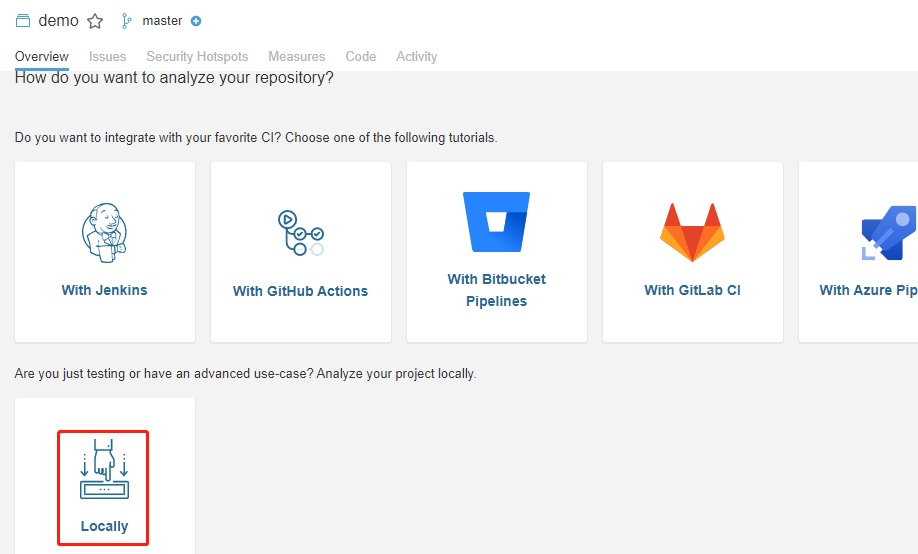The width and height of the screenshot is (918, 554).
Task: Click the GitHub Actions workflow icon
Action: pos(300,233)
